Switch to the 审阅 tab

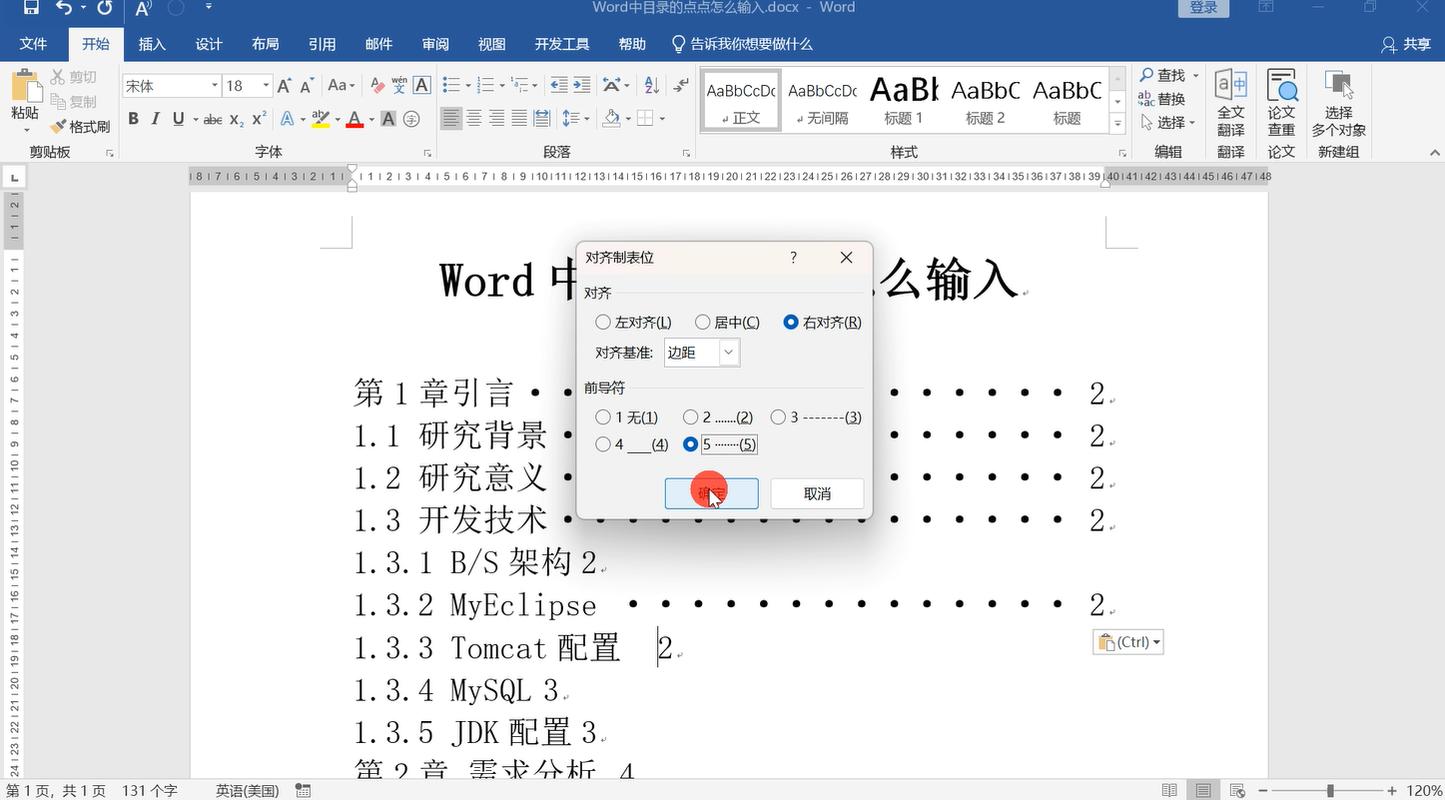click(435, 44)
